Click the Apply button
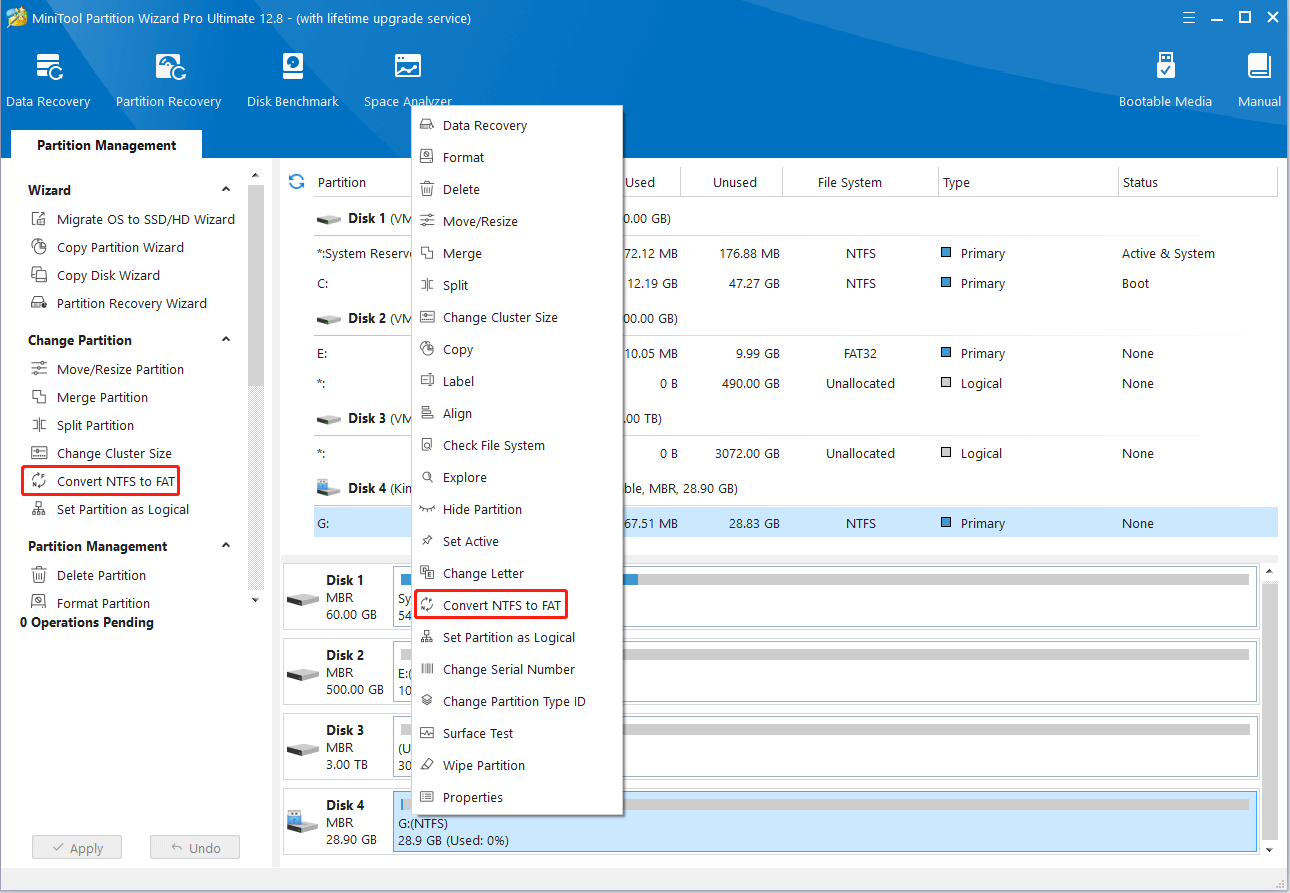The width and height of the screenshot is (1290, 893). 76,847
